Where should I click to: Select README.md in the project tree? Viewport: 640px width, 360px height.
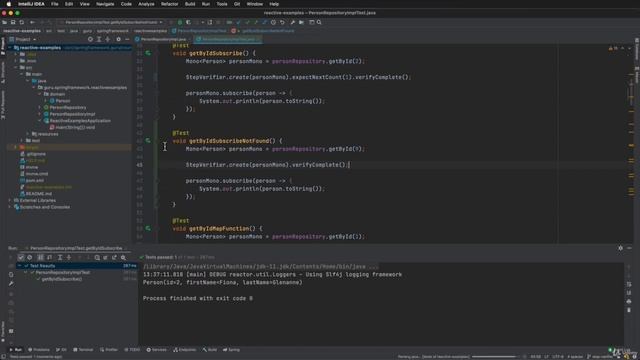click(39, 193)
